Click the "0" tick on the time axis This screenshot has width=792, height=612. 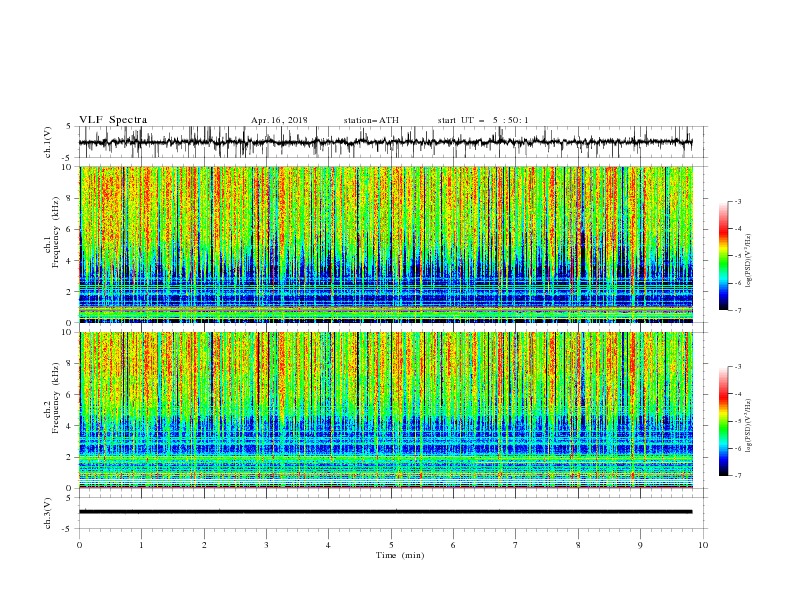click(x=79, y=545)
